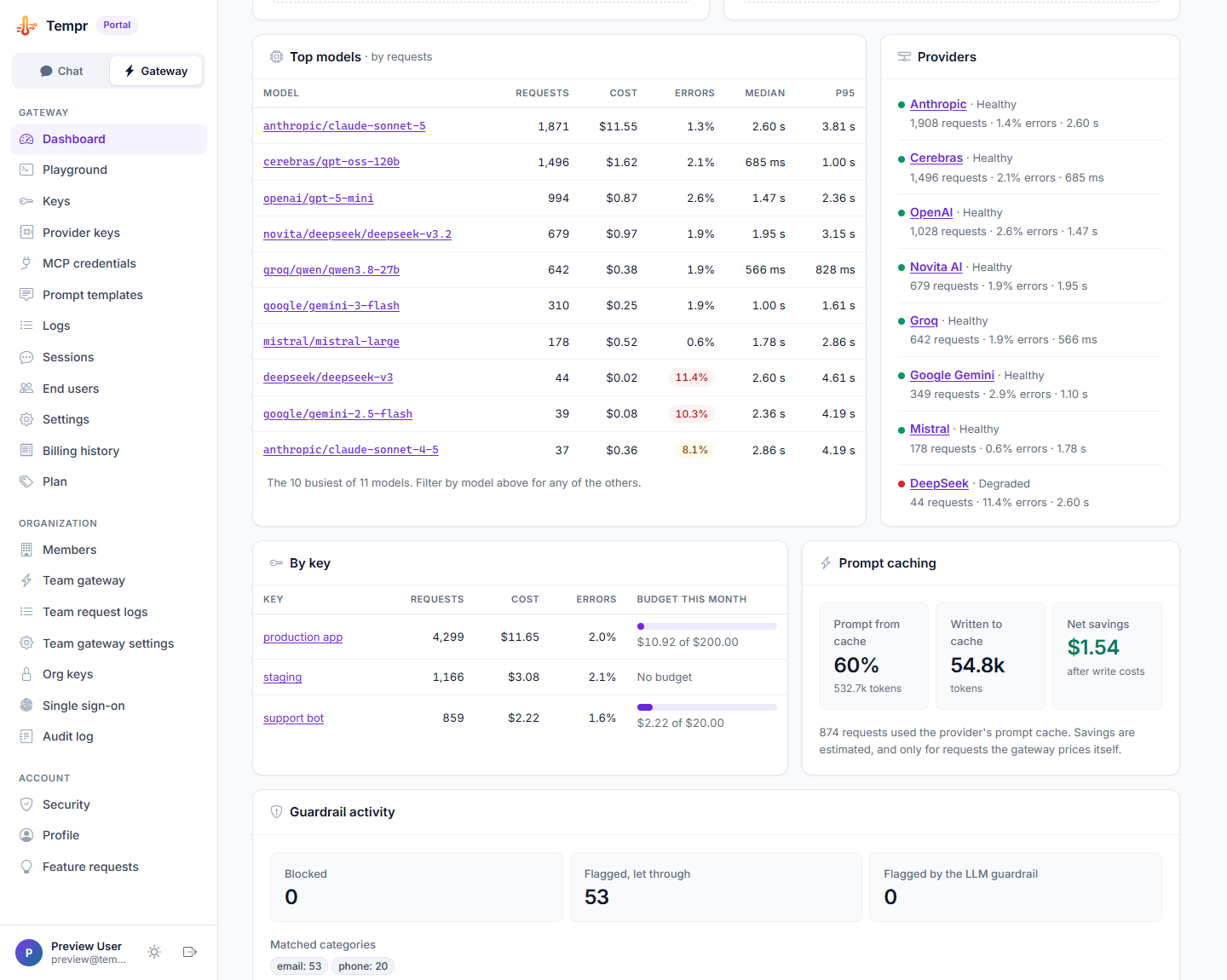Click the Members building icon
The image size is (1227, 980).
[x=26, y=550]
